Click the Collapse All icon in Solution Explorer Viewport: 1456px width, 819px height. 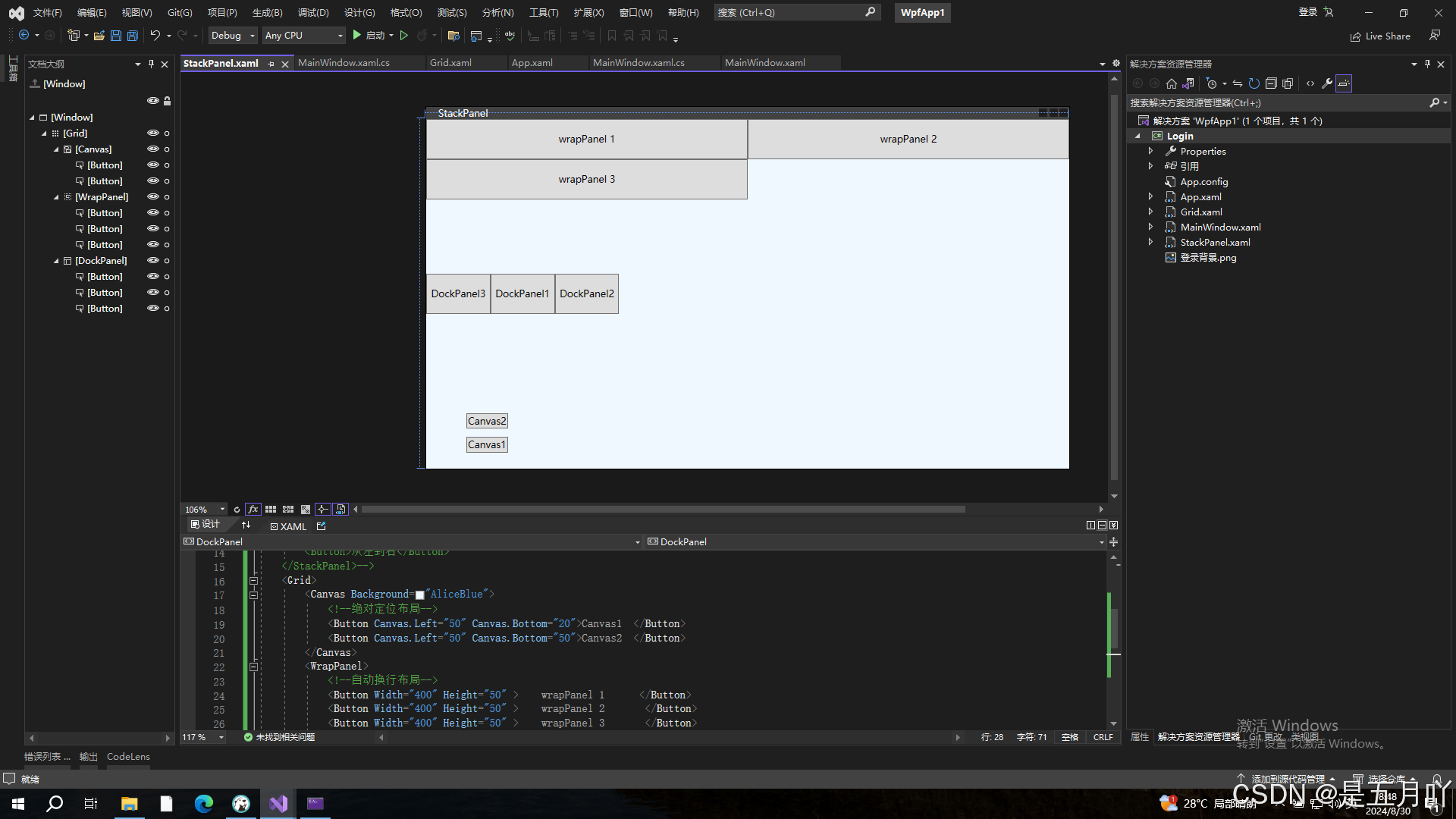click(x=1271, y=83)
